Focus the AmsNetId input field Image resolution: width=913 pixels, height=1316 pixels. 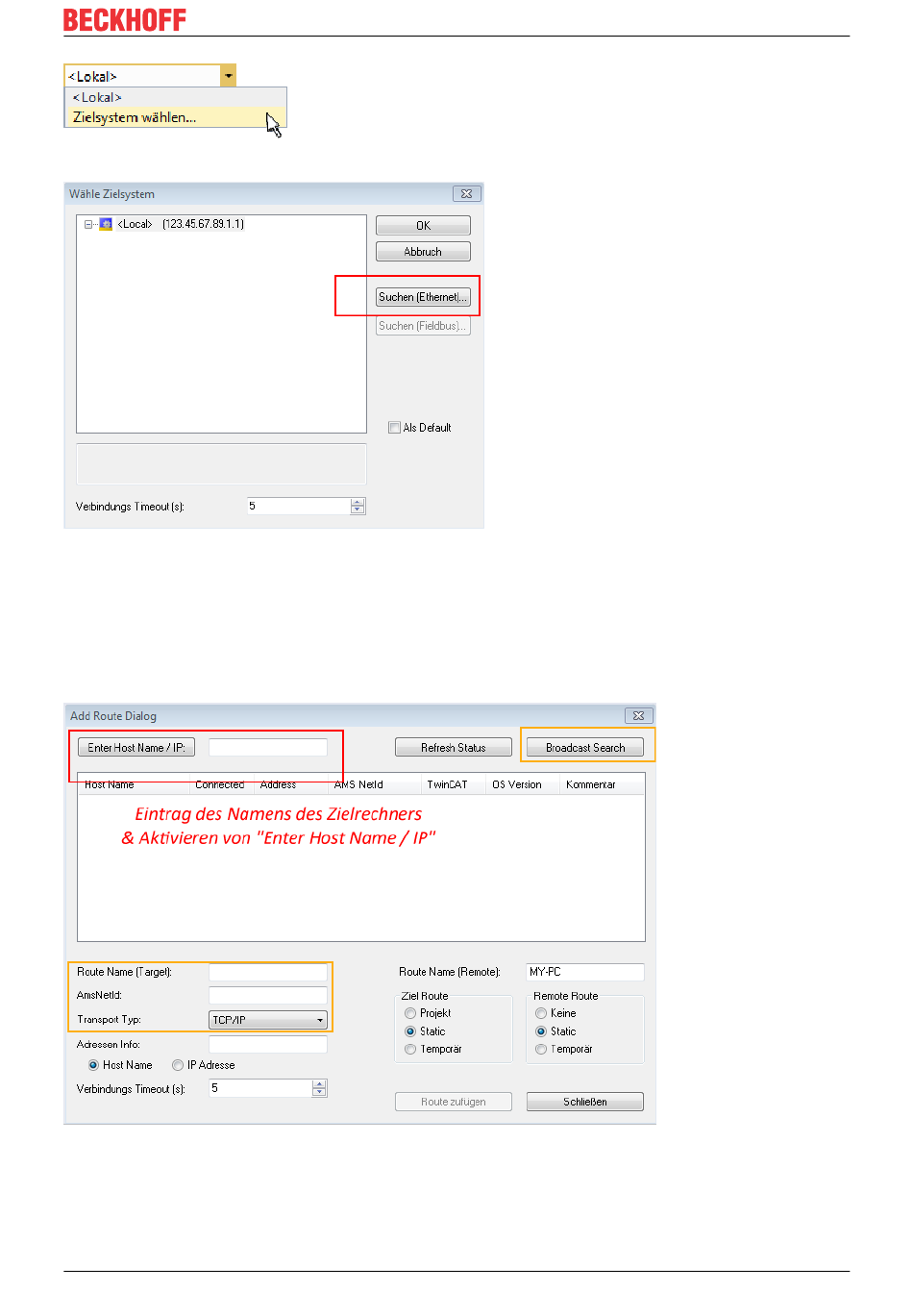click(268, 995)
